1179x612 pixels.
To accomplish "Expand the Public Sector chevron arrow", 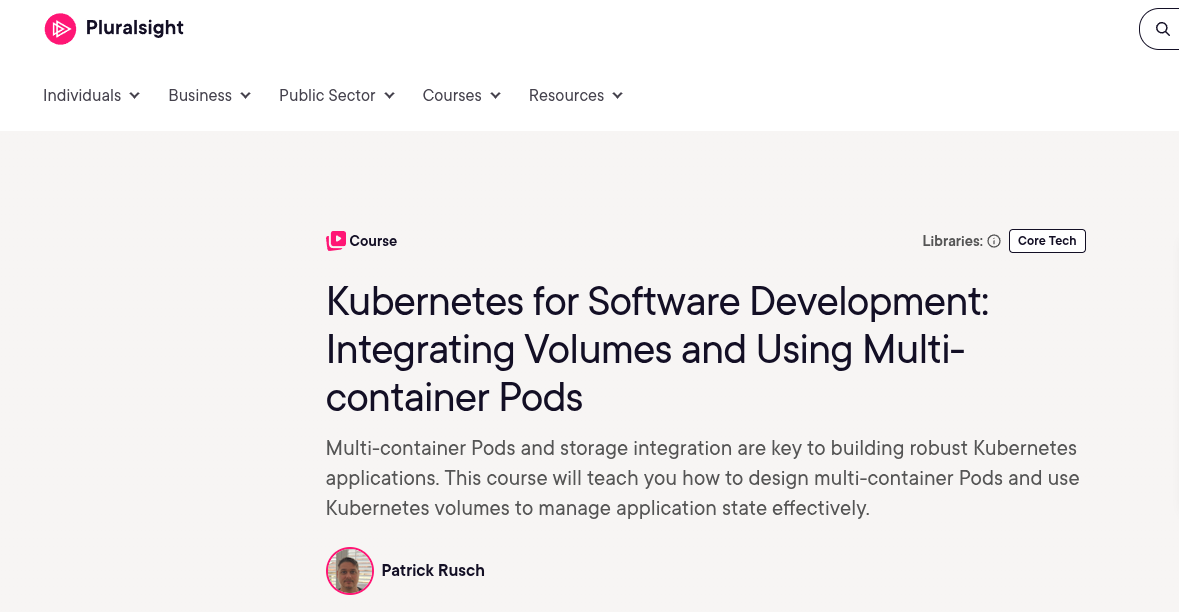I will 389,95.
